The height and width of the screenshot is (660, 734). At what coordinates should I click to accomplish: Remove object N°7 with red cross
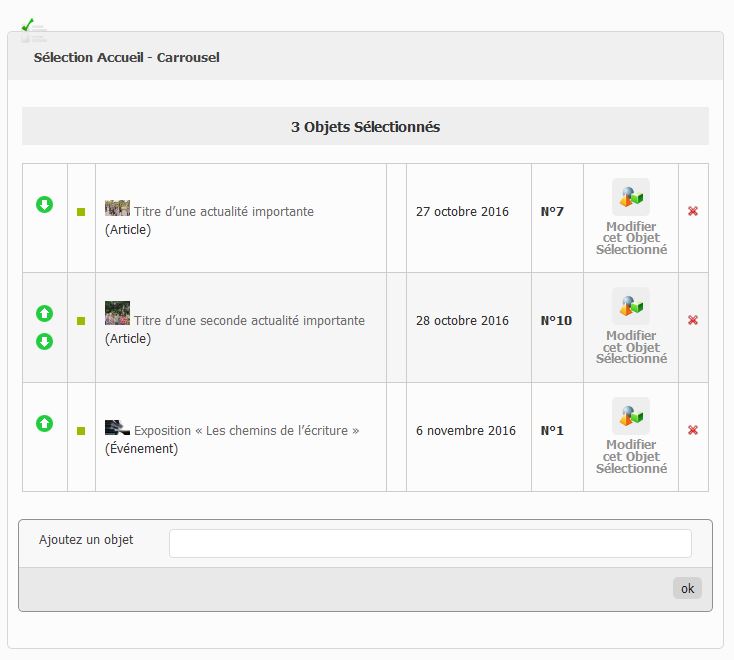693,211
